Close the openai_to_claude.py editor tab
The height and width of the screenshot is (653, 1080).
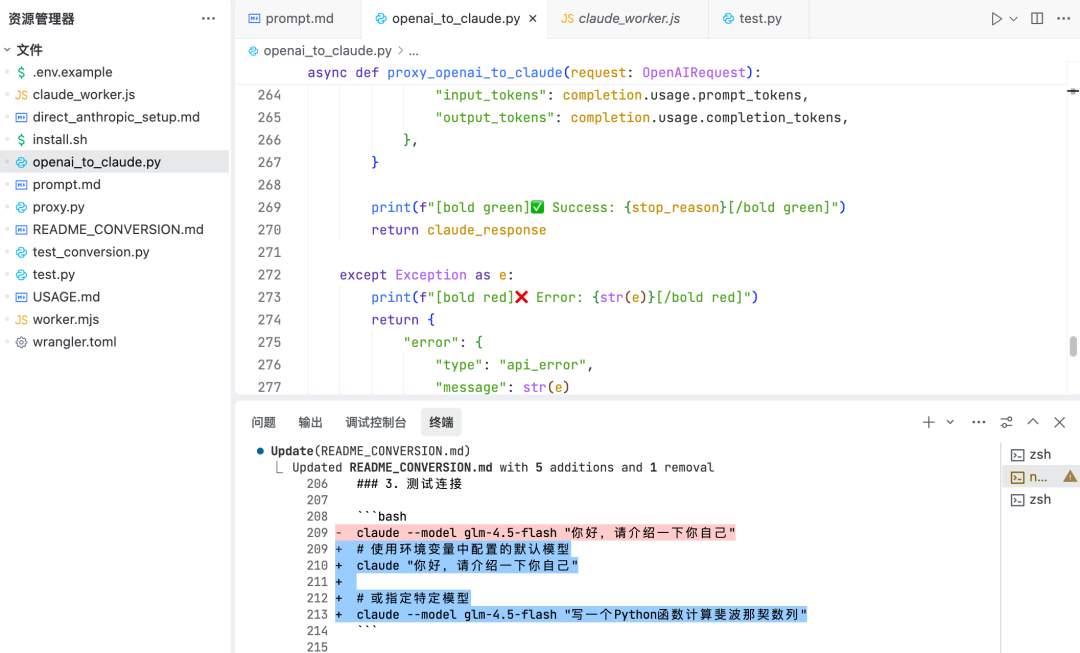point(534,18)
